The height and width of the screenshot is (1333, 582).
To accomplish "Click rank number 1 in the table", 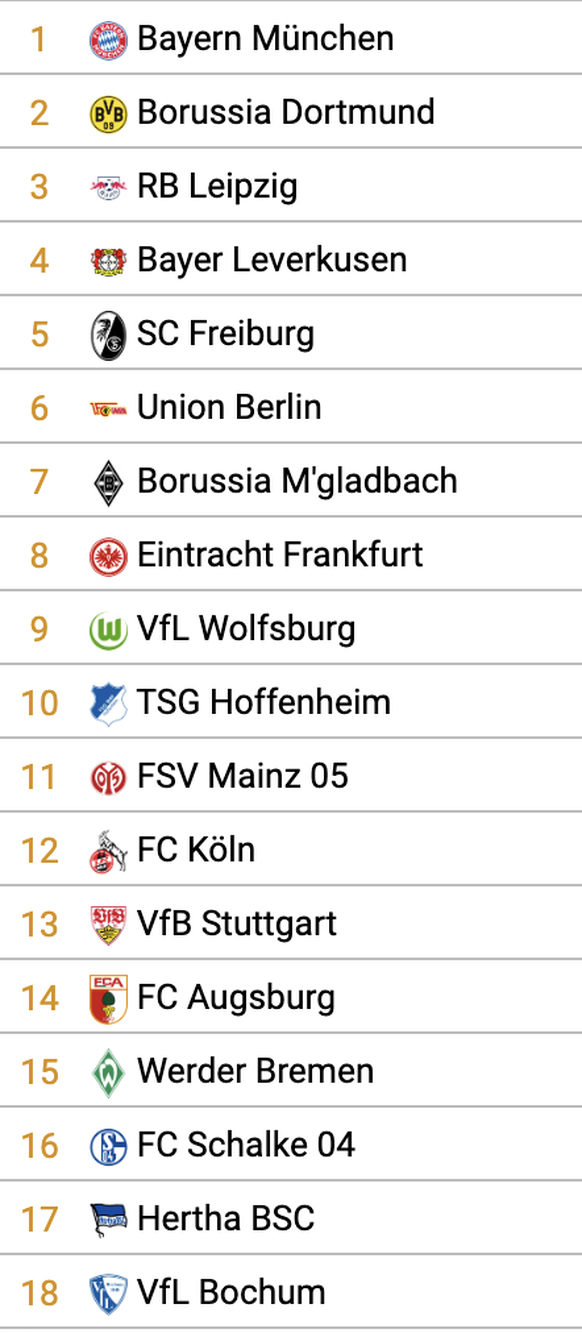I will pos(39,40).
